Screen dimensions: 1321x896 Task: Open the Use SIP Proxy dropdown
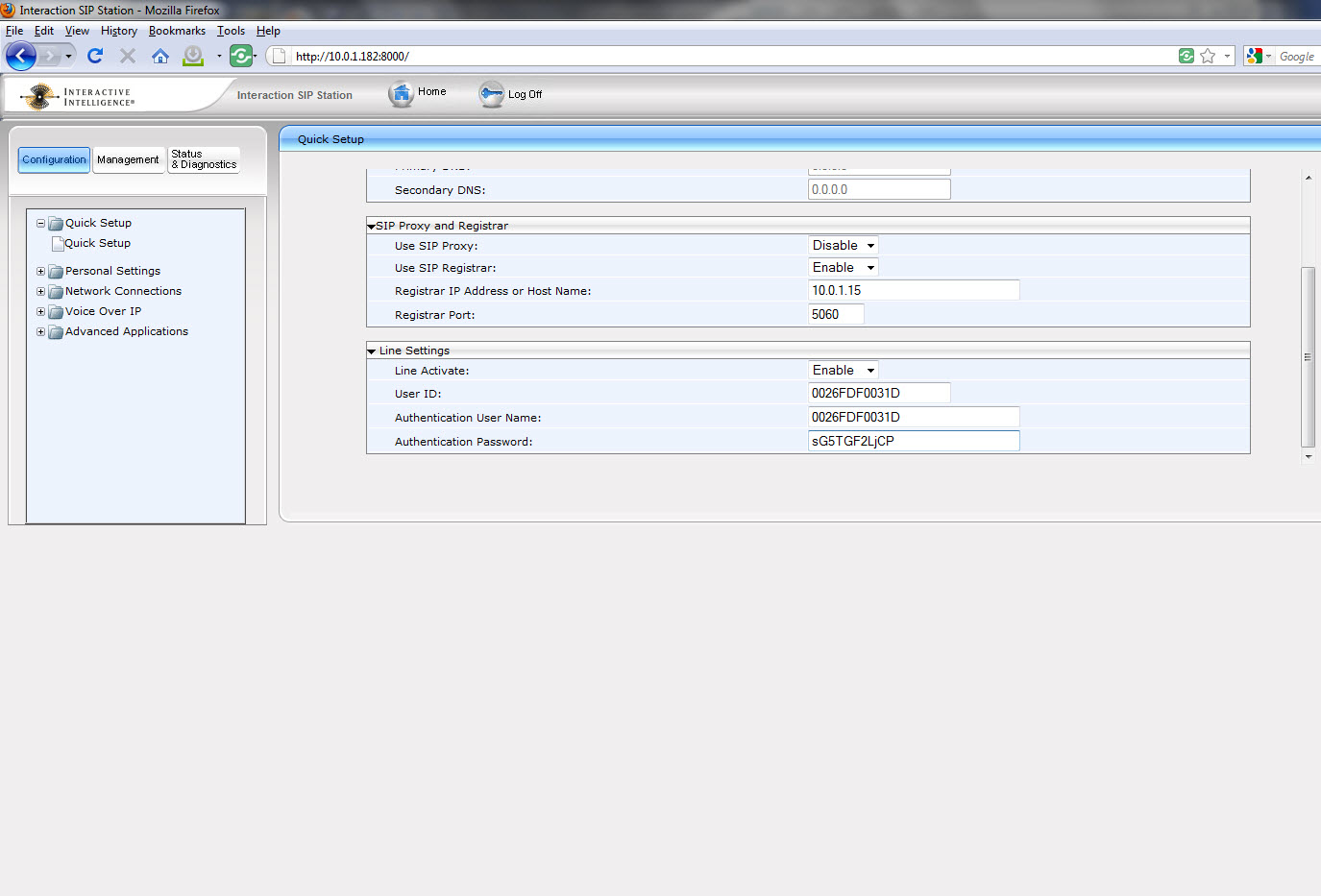843,246
